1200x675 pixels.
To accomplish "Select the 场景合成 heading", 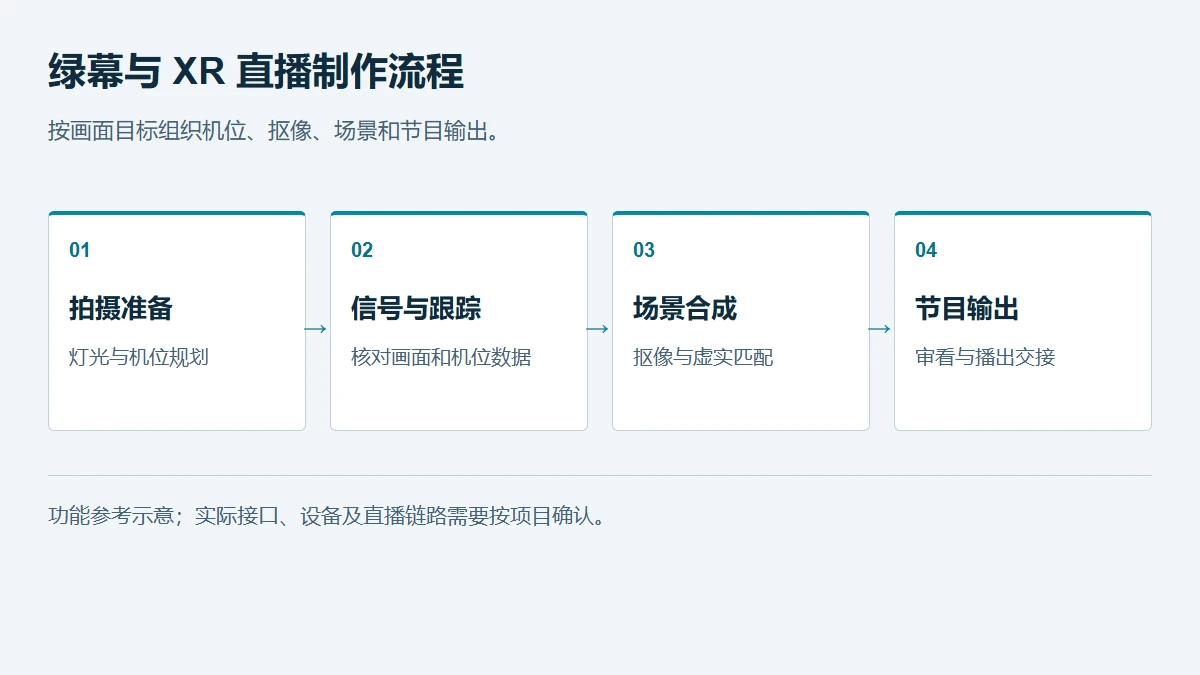I will pyautogui.click(x=685, y=308).
